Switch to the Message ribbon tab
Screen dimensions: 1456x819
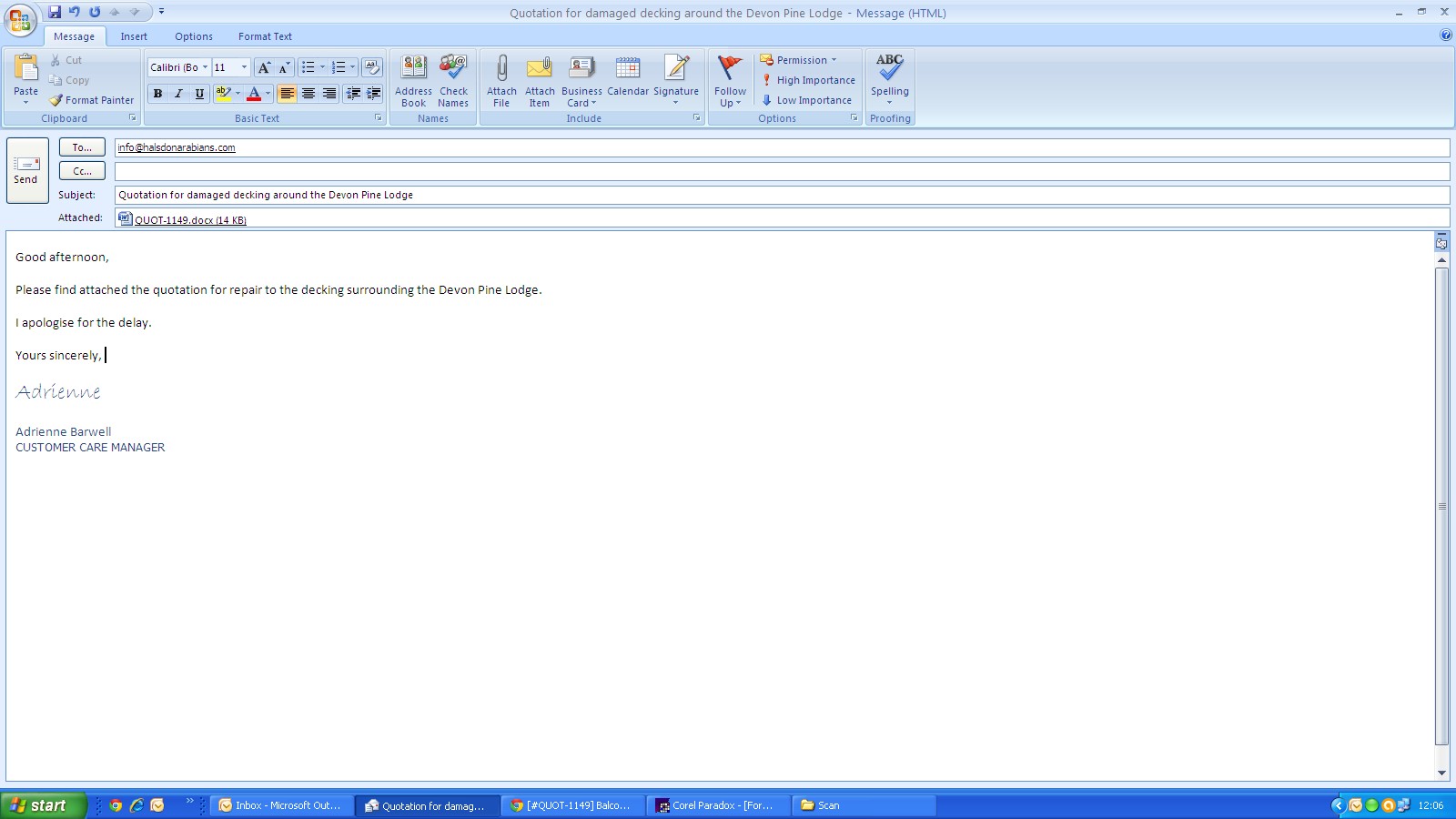74,36
